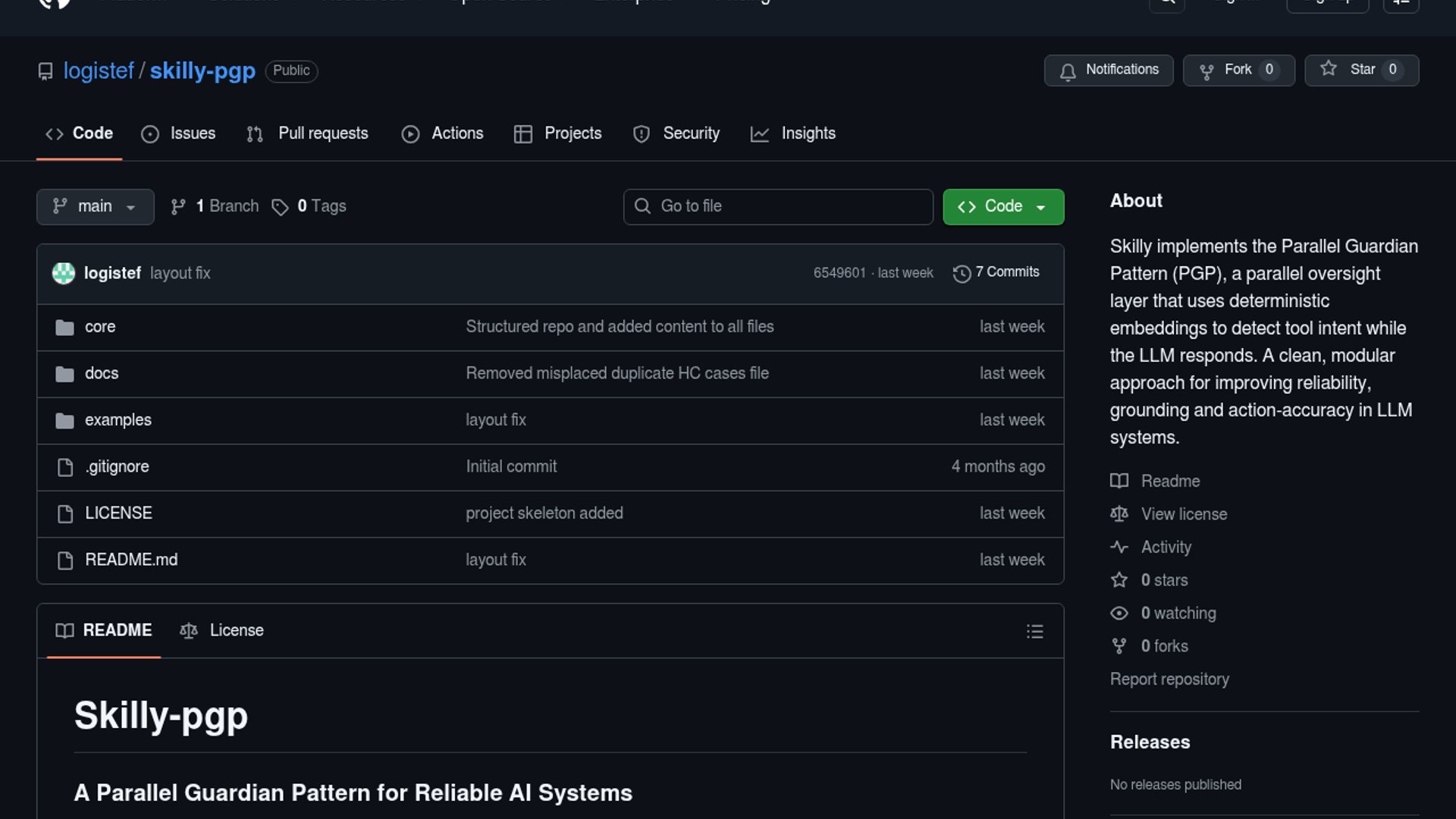Click the Report repository link

click(x=1169, y=679)
